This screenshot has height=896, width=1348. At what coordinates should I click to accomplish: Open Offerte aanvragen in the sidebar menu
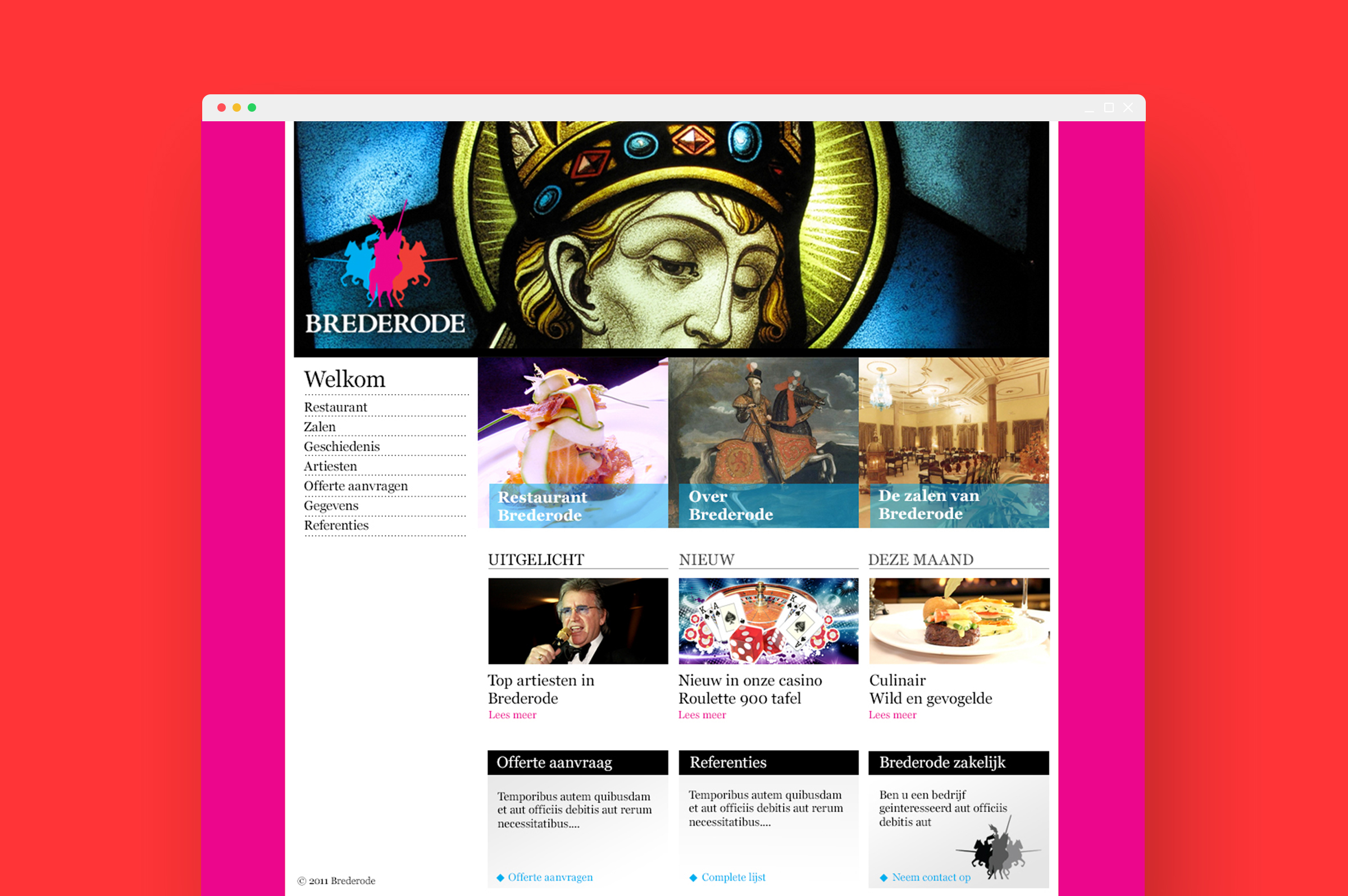point(356,486)
